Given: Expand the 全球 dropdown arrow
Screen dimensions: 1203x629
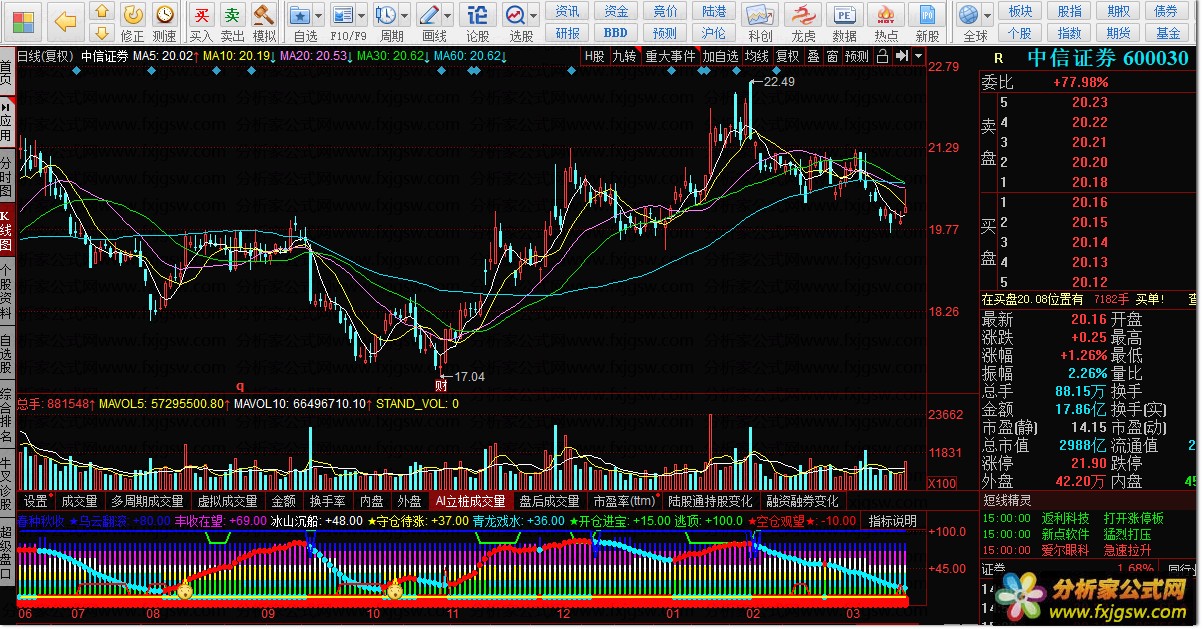Looking at the screenshot, I should click(x=987, y=16).
